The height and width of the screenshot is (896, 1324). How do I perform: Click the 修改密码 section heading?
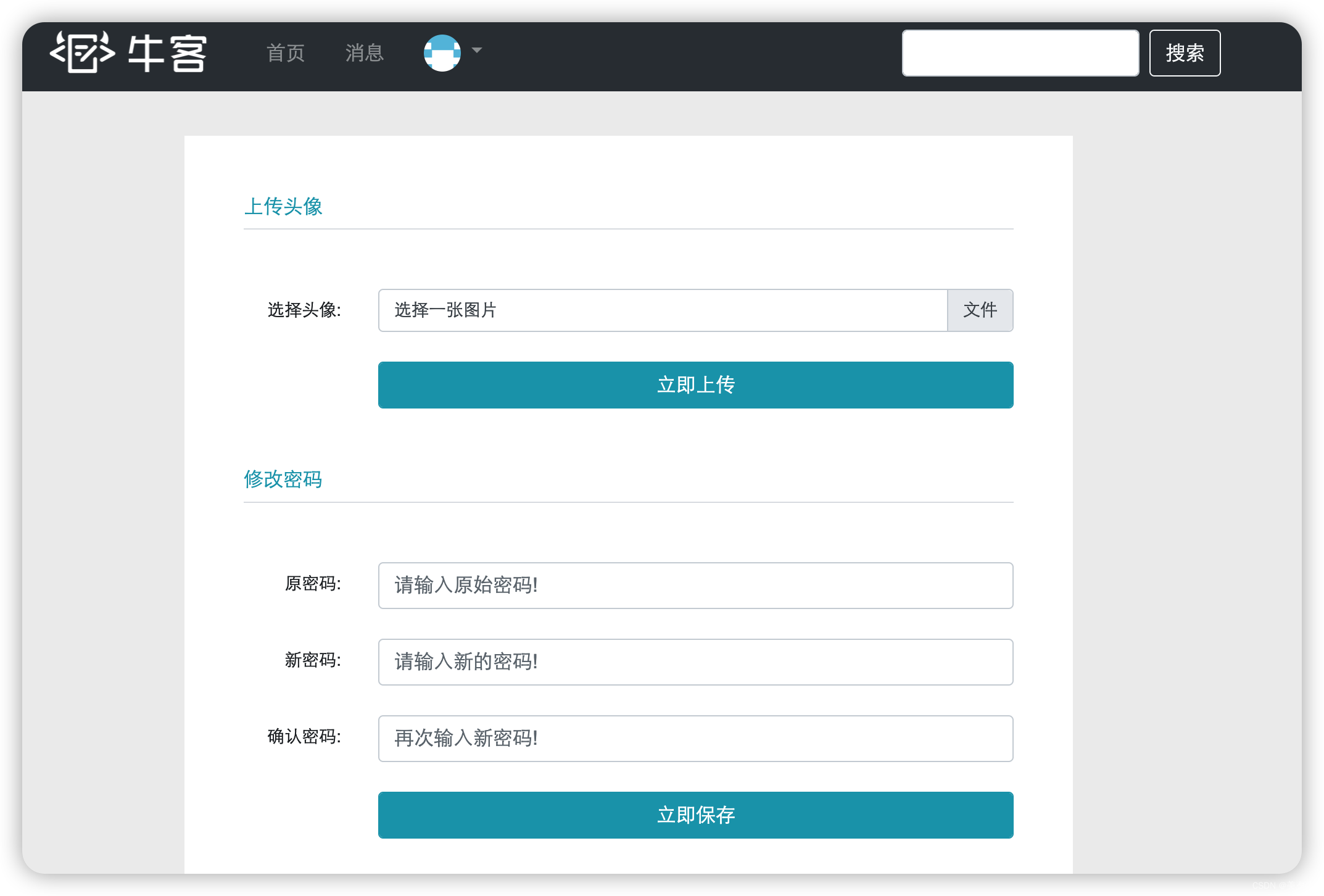point(283,479)
